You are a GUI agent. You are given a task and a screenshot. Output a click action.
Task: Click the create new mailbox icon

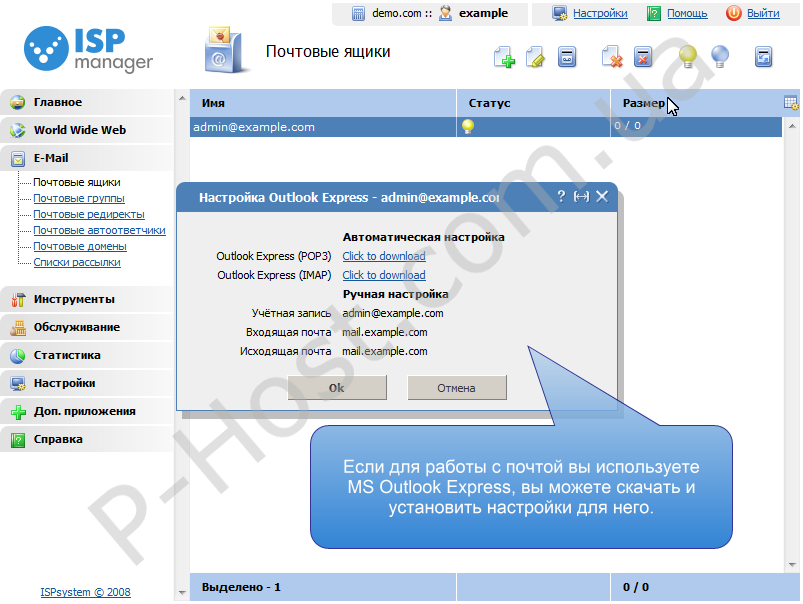(x=505, y=58)
